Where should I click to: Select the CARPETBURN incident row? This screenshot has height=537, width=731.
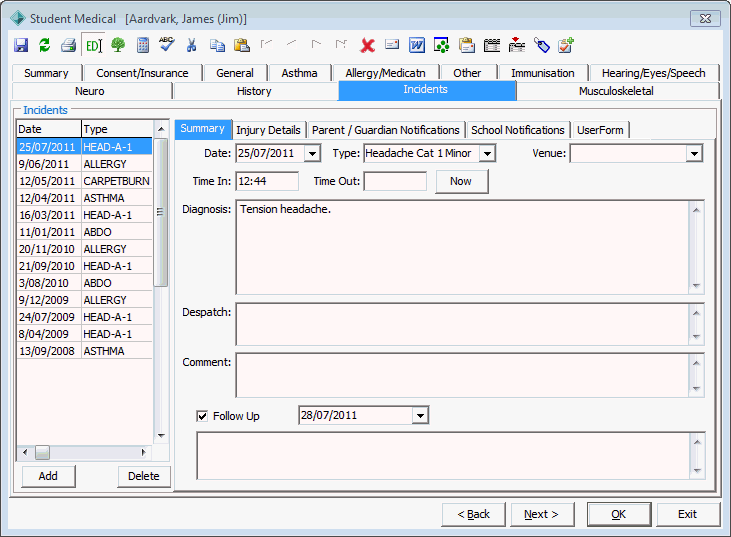click(84, 181)
